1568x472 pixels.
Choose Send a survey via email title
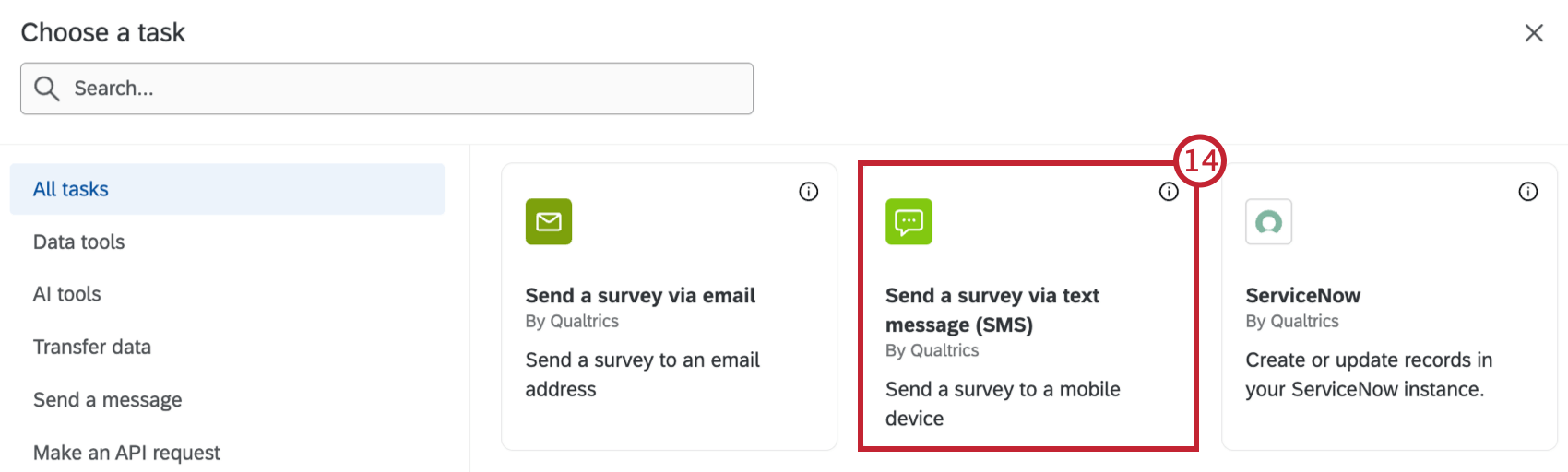[640, 296]
